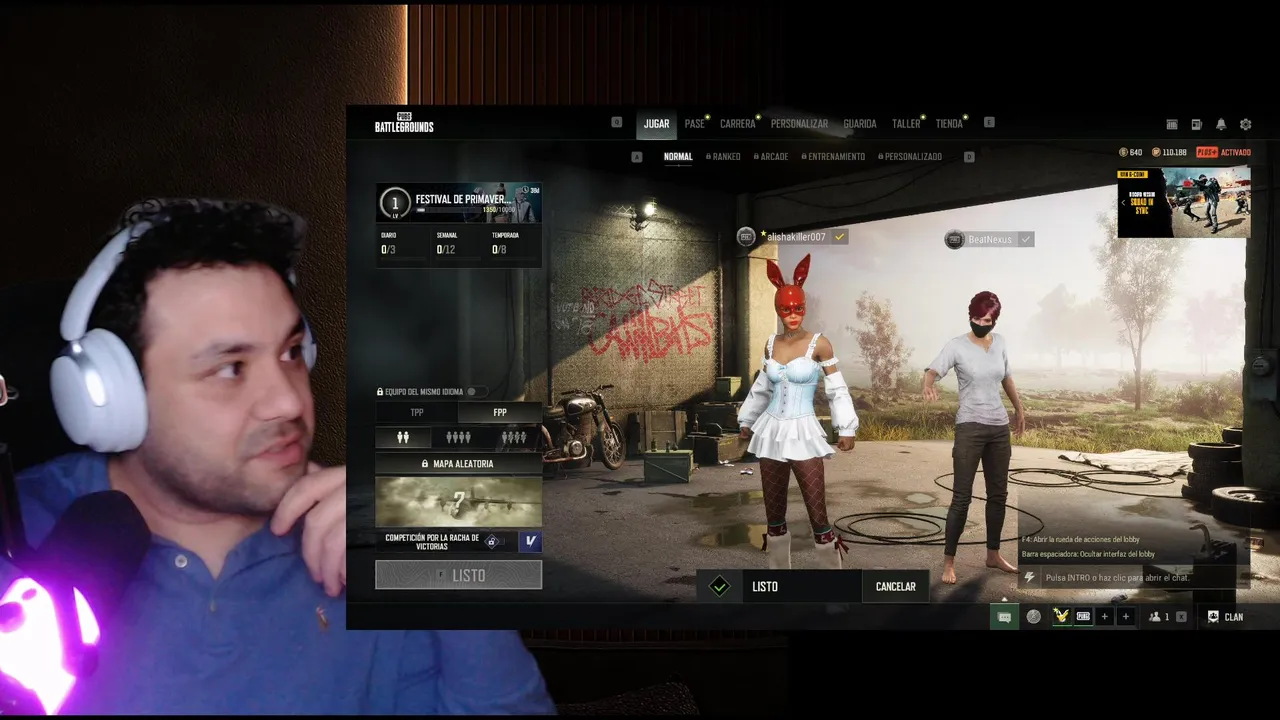The width and height of the screenshot is (1280, 720).
Task: Select Ranked match mode
Action: 723,157
